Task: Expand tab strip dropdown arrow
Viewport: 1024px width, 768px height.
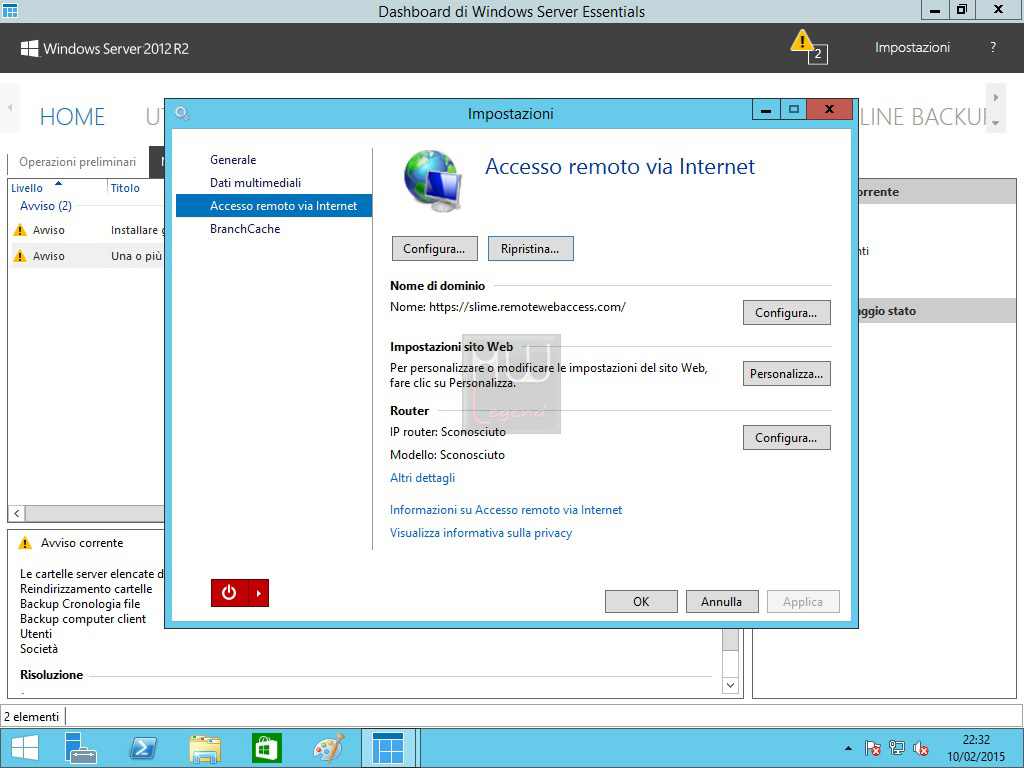Action: point(996,122)
